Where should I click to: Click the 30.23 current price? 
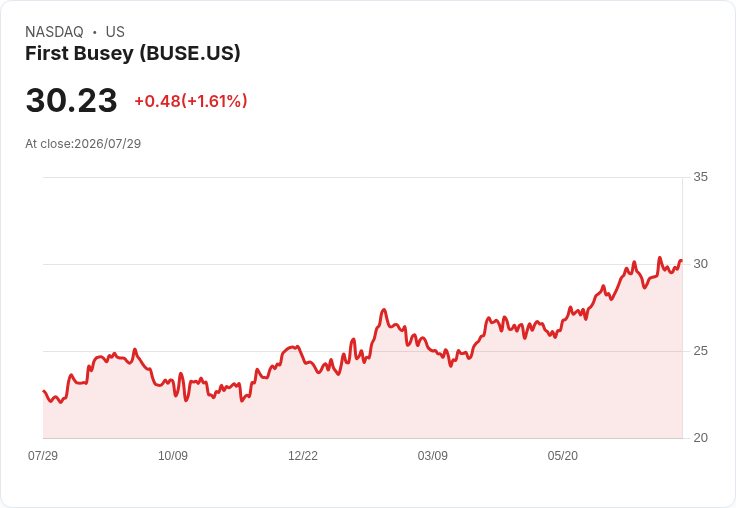(x=71, y=100)
